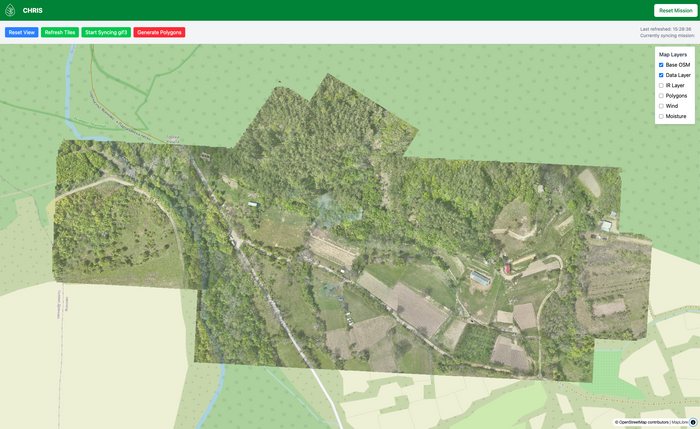Open the MapLibre attribution link
The height and width of the screenshot is (429, 700).
click(678, 422)
